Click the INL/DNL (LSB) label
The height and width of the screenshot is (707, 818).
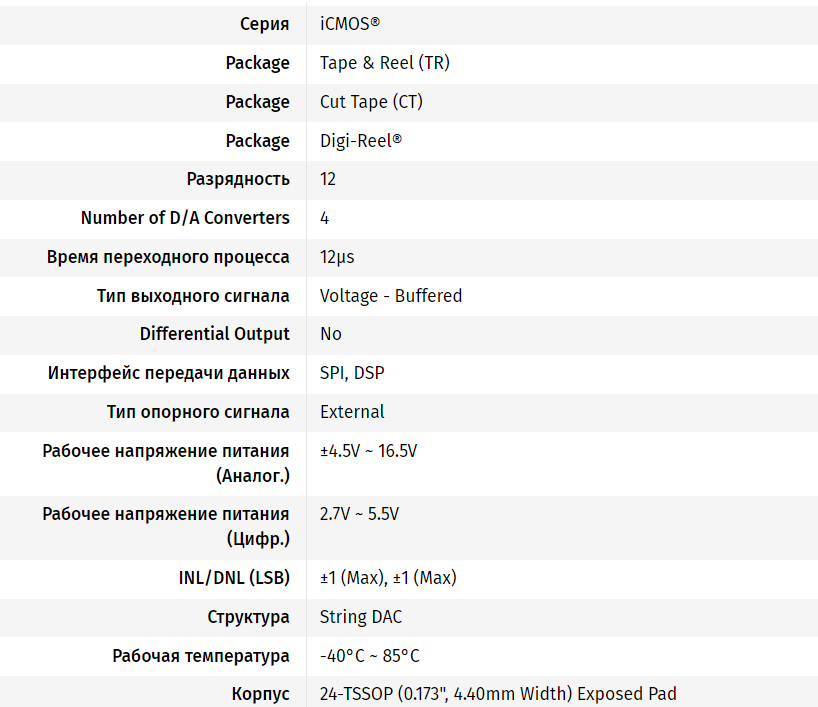[x=227, y=578]
